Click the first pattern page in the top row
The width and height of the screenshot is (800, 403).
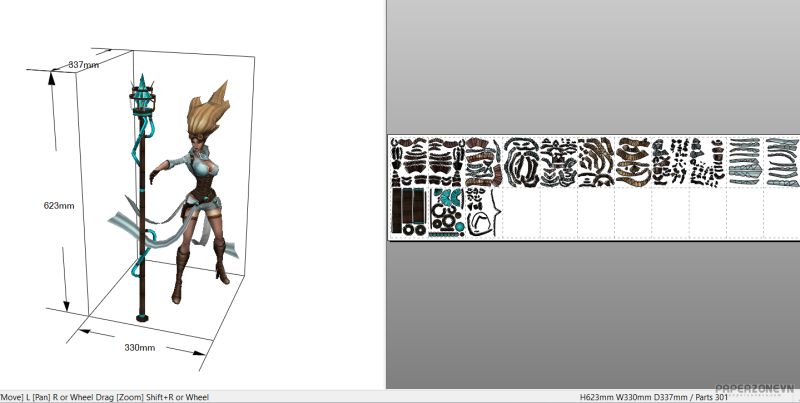[409, 162]
